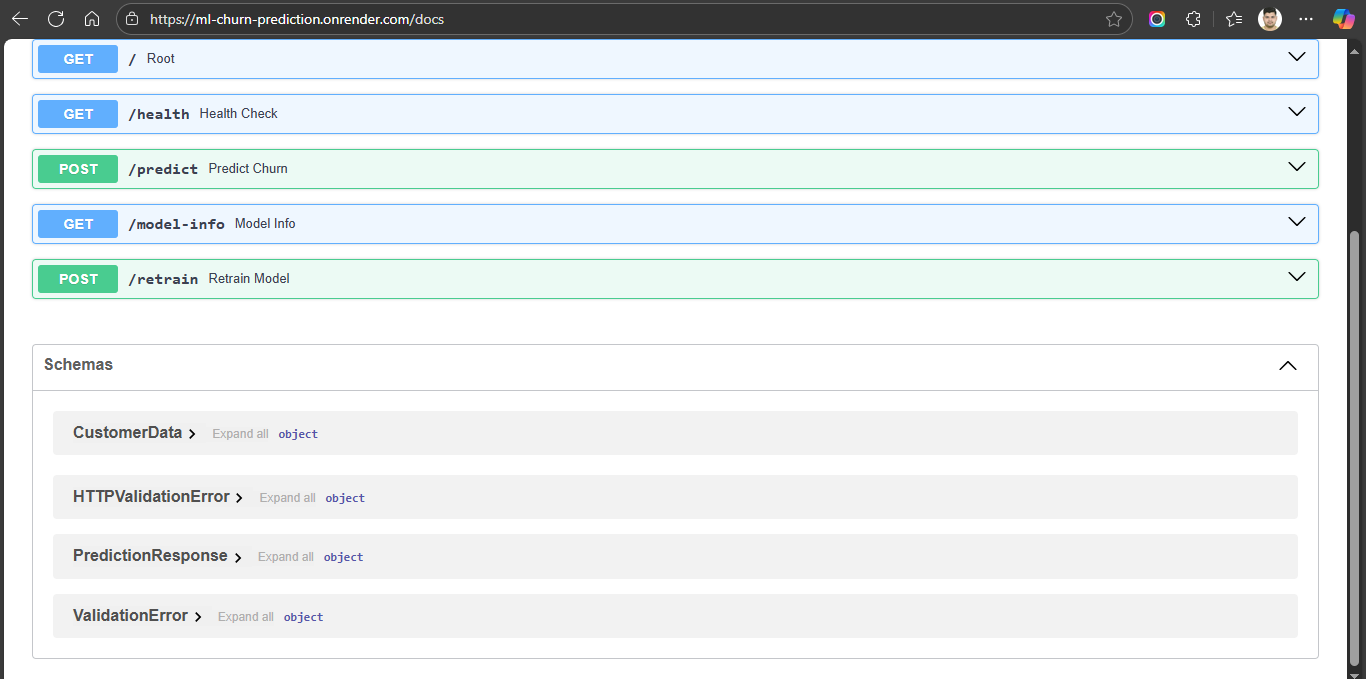Click the GET badge for /health
1366x679 pixels.
(78, 114)
